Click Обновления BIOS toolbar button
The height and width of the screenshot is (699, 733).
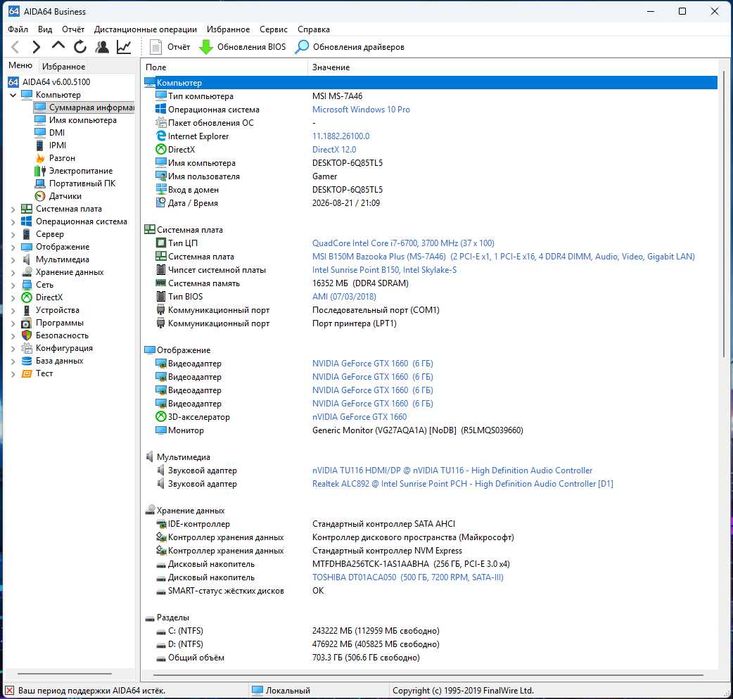point(242,47)
